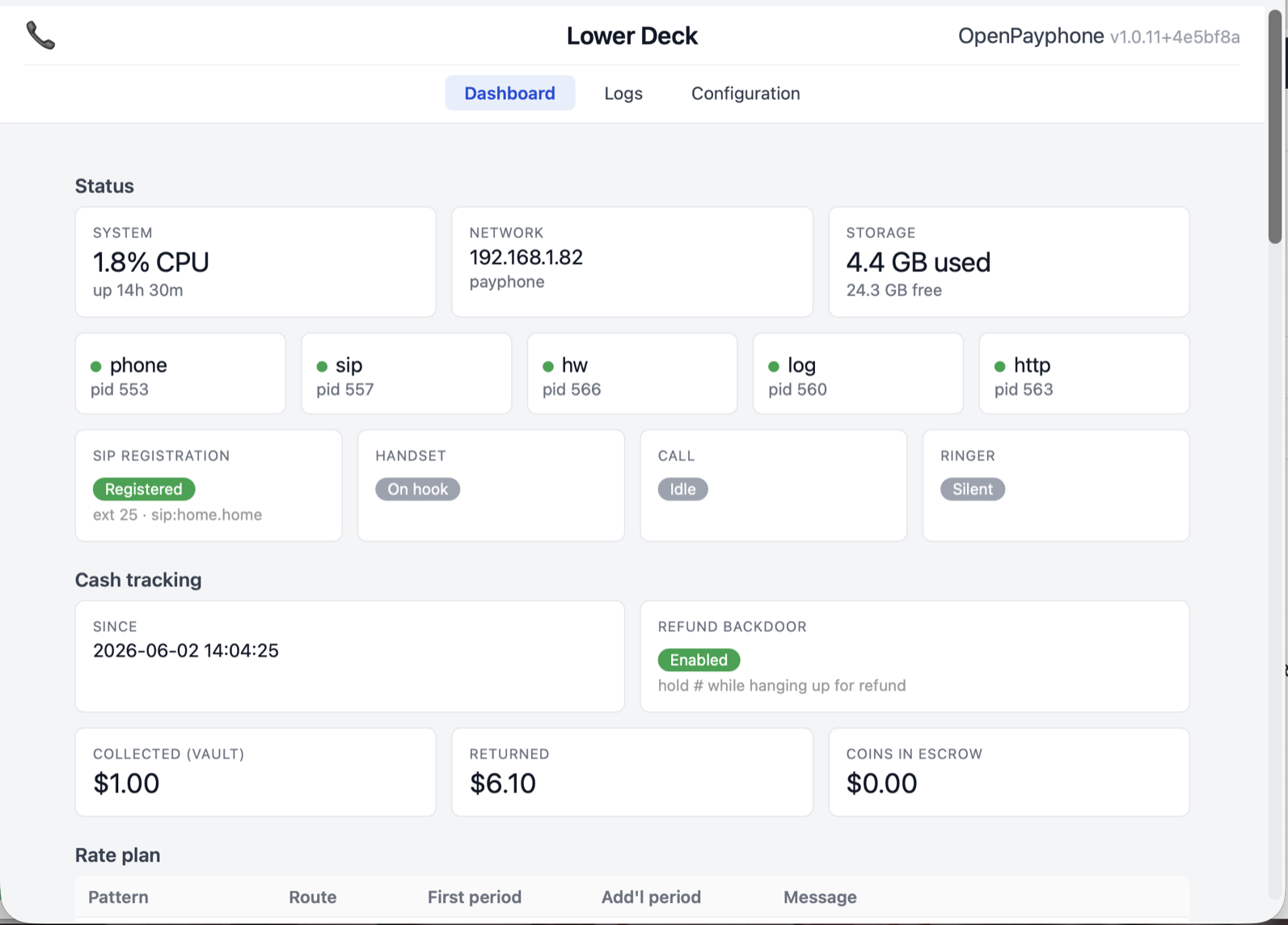This screenshot has height=925, width=1288.
Task: Click the green status dot beside http
Action: point(1000,366)
